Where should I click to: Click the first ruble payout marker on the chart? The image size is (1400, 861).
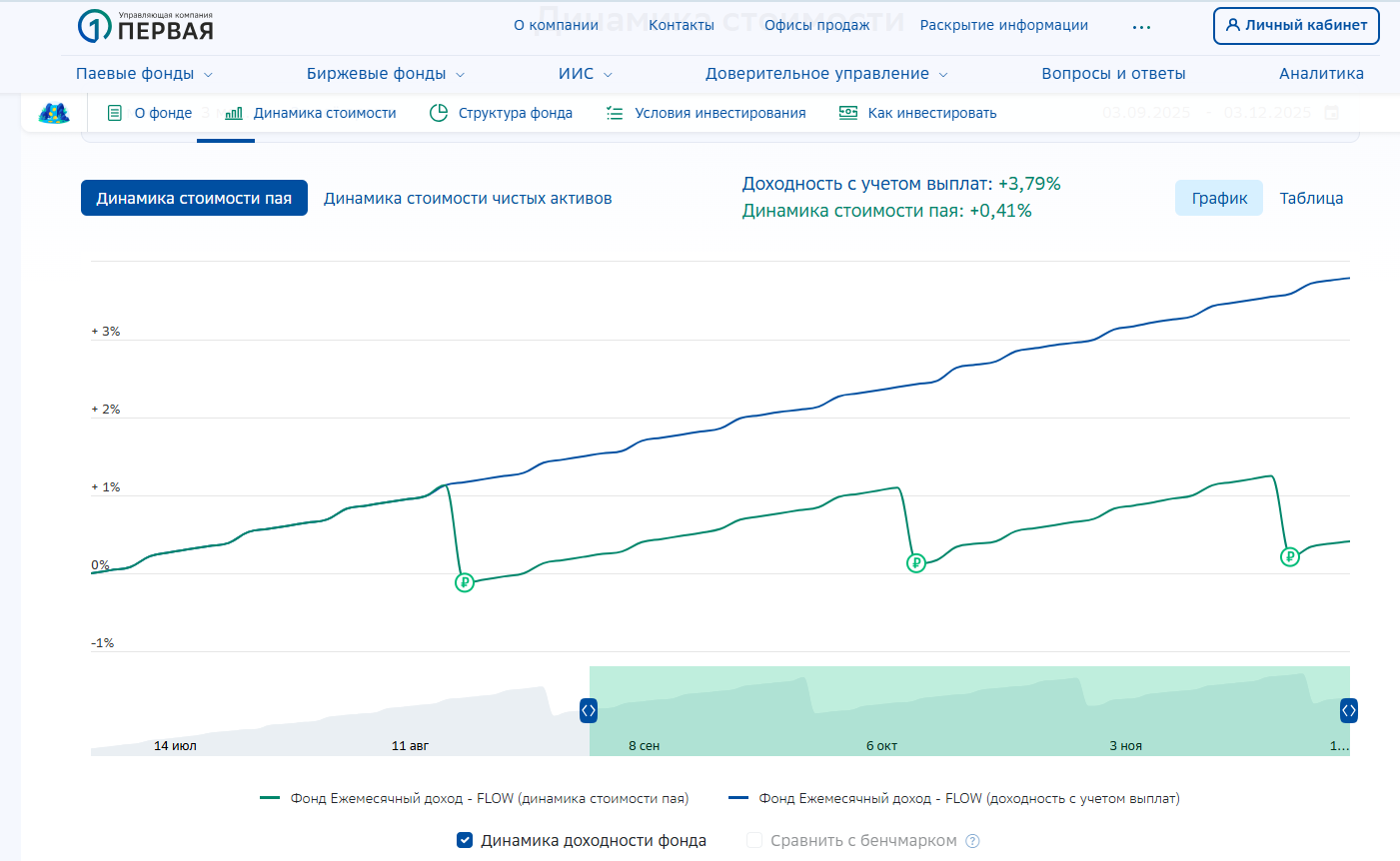465,582
